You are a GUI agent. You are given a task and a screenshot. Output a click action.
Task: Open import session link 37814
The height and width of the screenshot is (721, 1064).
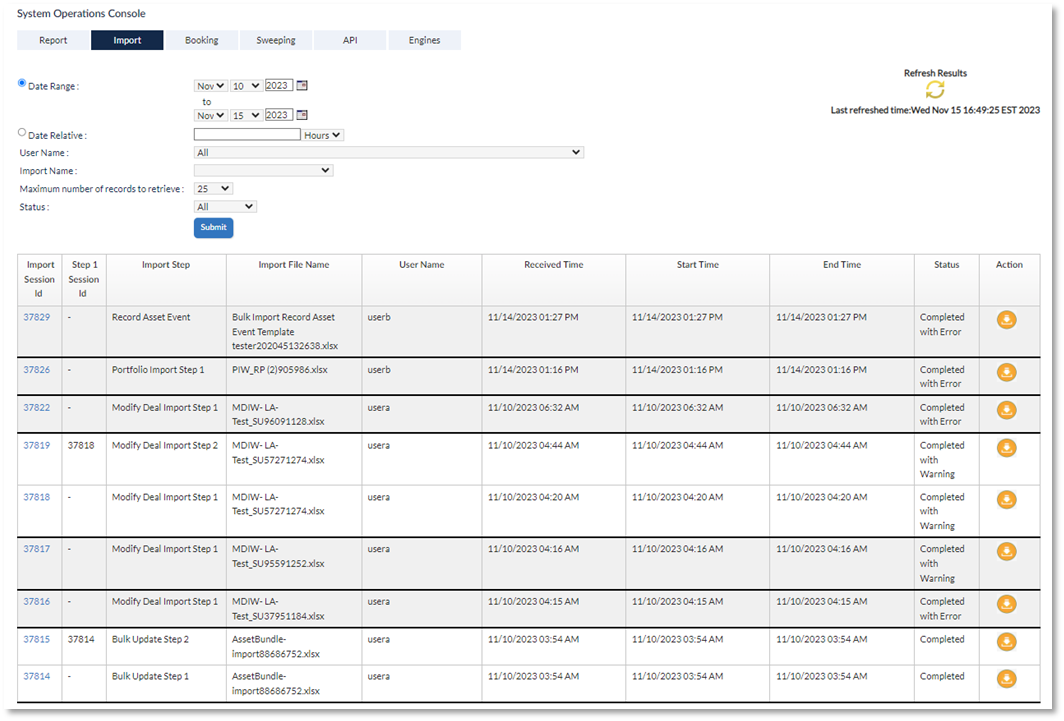click(x=37, y=676)
